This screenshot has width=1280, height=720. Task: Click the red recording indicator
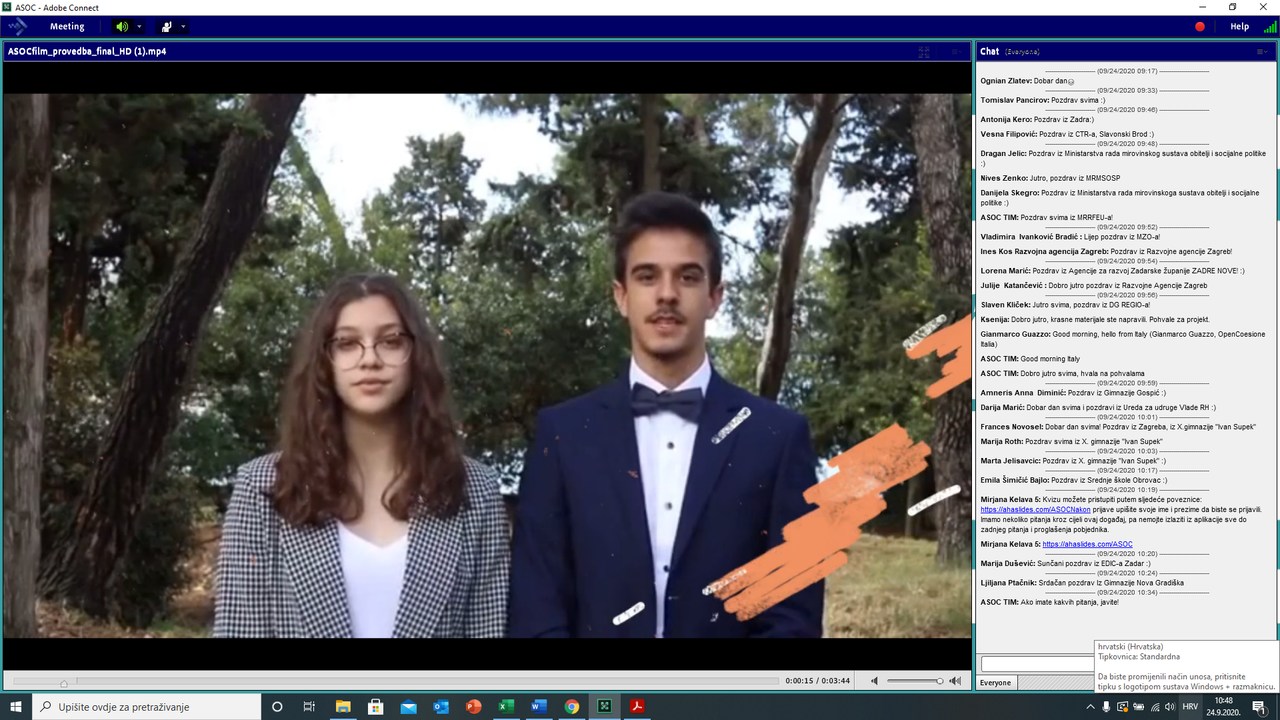pyautogui.click(x=1200, y=27)
